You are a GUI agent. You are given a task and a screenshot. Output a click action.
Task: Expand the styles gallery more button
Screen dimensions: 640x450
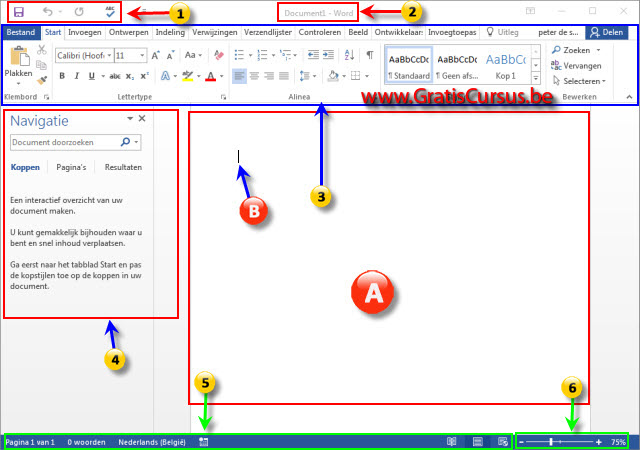(x=536, y=78)
